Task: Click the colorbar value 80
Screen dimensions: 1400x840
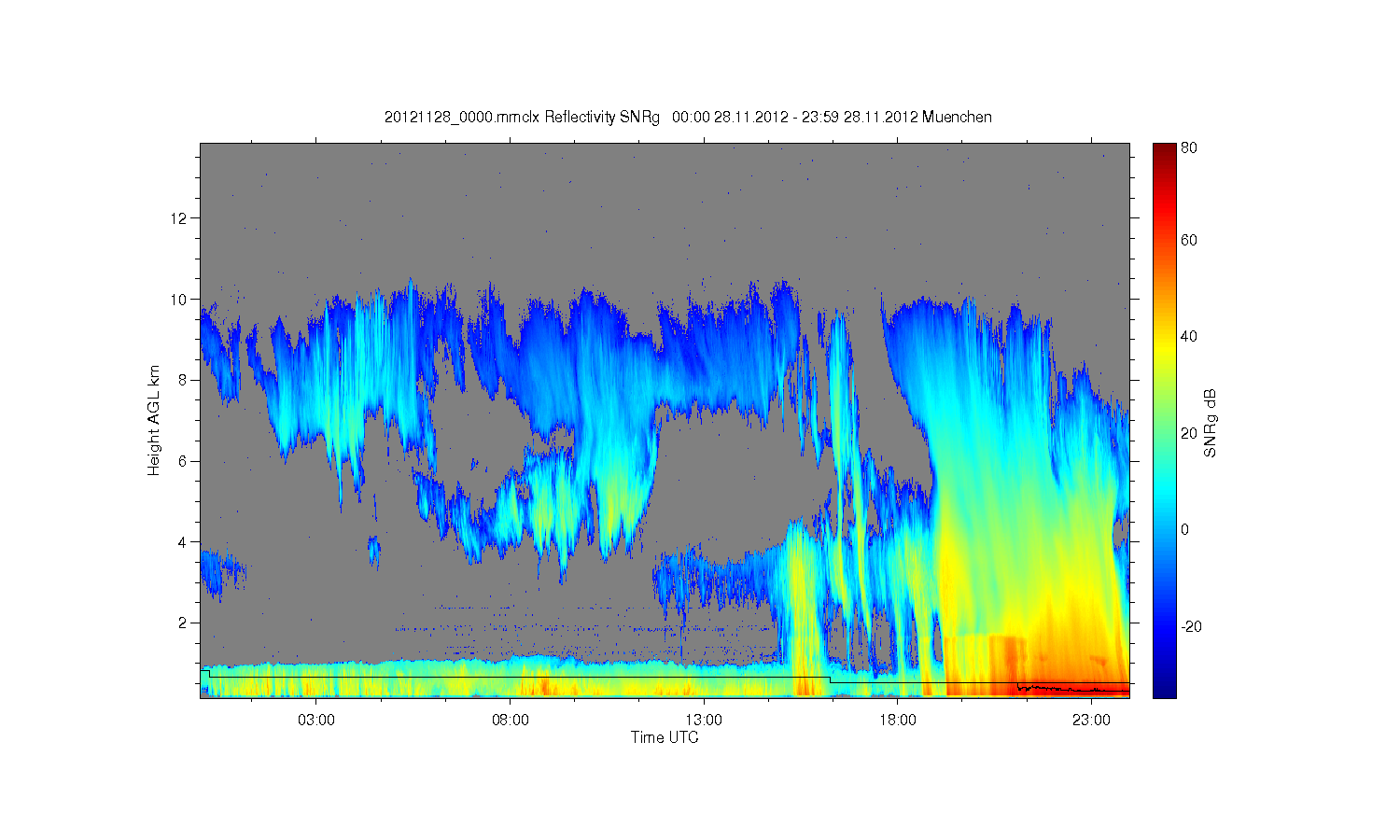Action: [x=1189, y=147]
